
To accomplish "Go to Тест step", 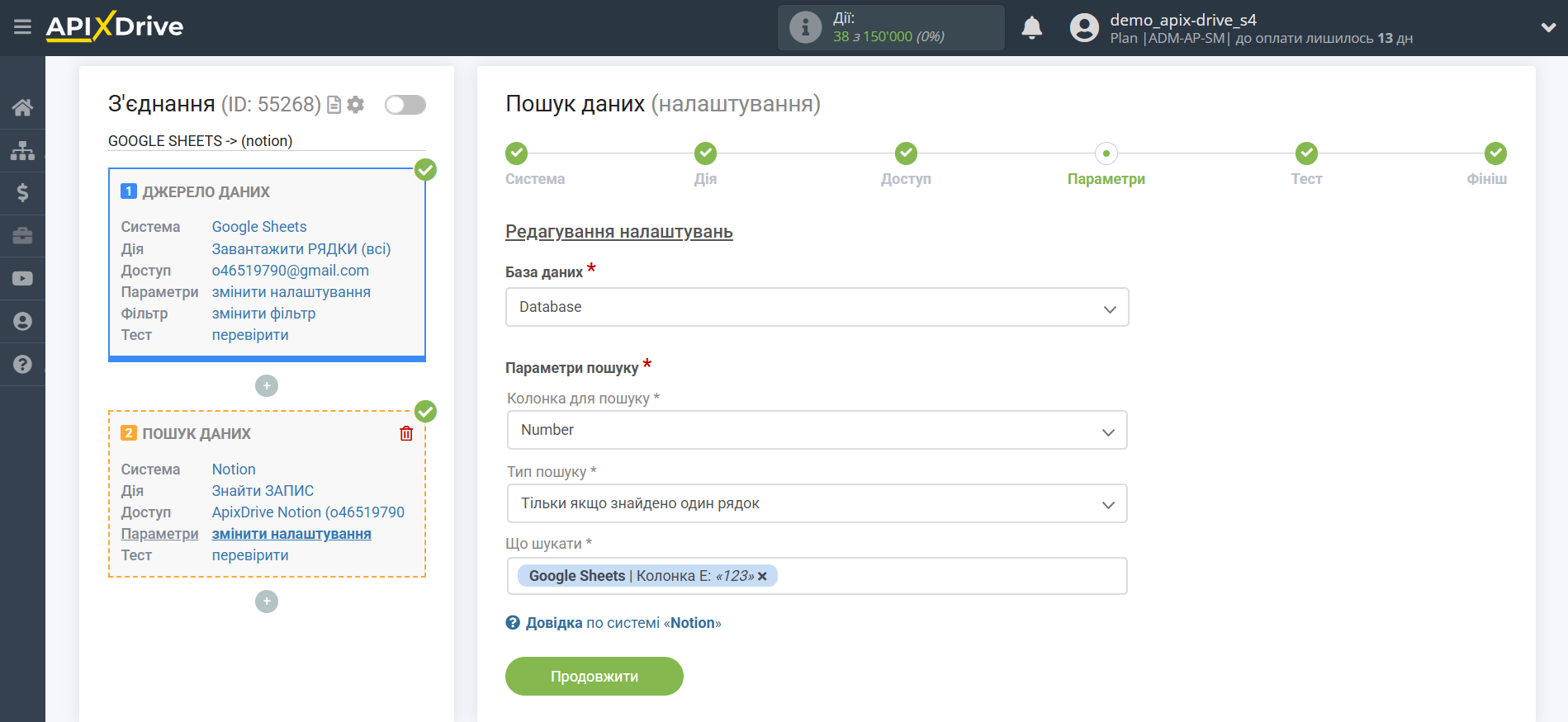I will pos(1306,153).
